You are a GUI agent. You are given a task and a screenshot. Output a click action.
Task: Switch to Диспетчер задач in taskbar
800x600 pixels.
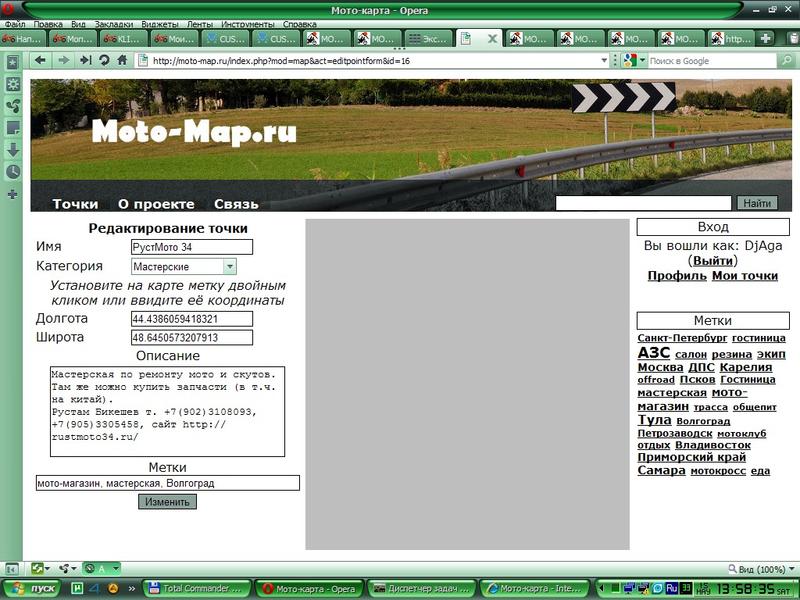tap(421, 588)
